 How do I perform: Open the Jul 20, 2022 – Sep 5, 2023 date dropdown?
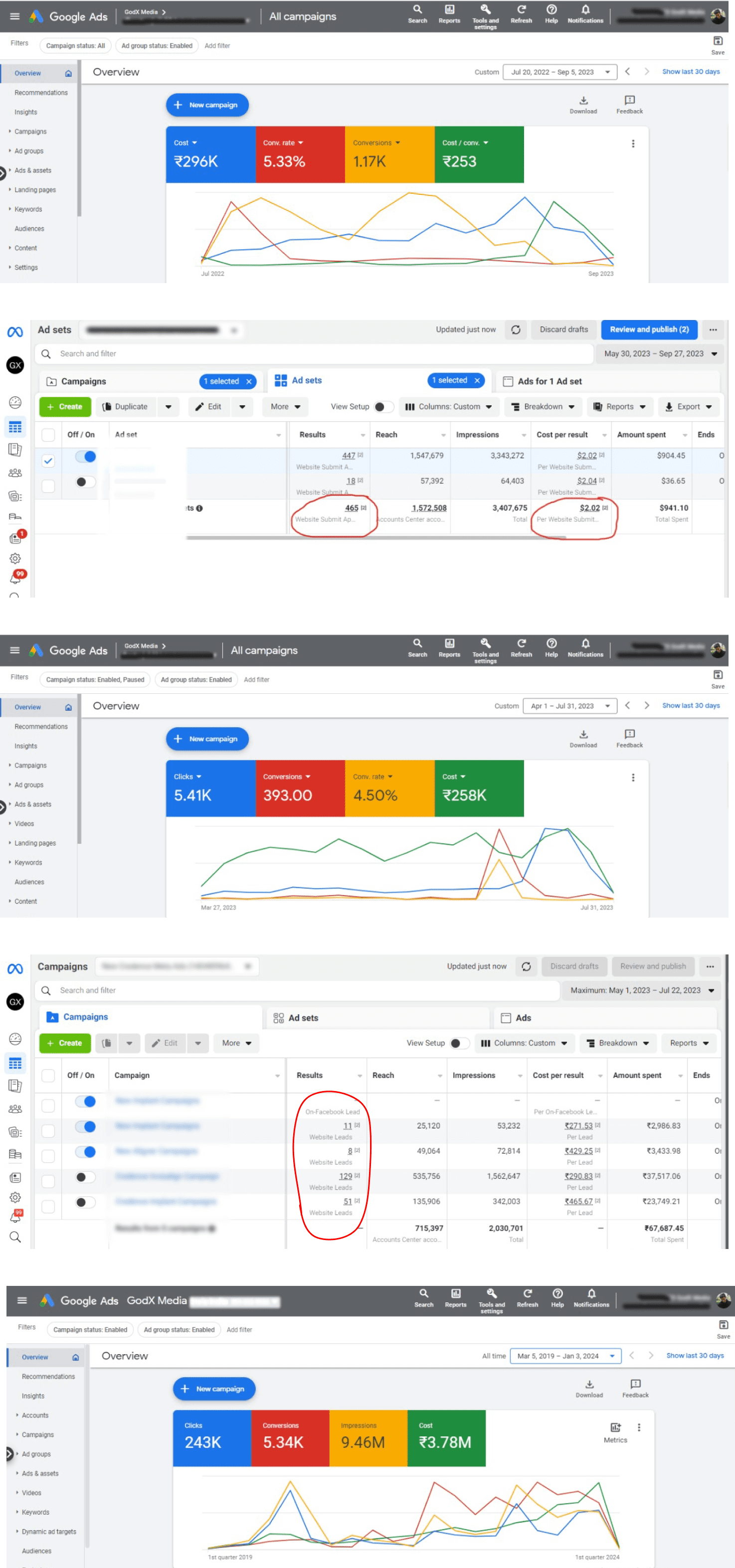click(x=559, y=72)
